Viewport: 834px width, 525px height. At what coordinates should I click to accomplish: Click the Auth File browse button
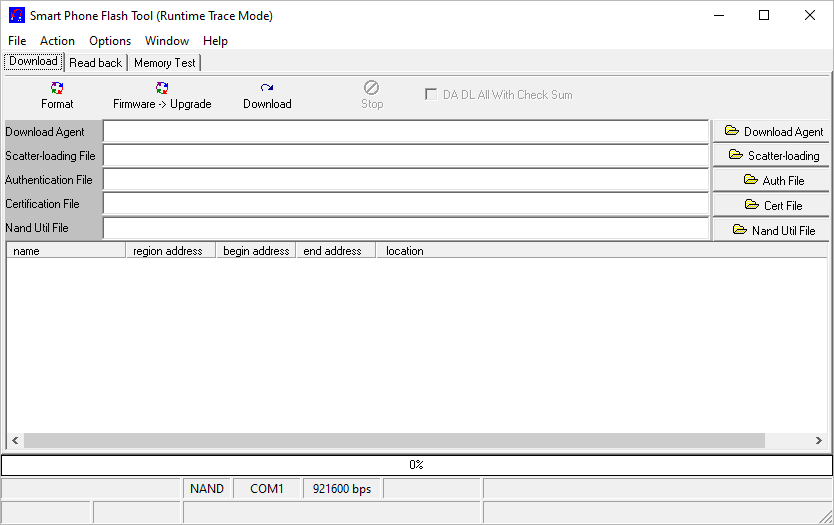click(771, 180)
